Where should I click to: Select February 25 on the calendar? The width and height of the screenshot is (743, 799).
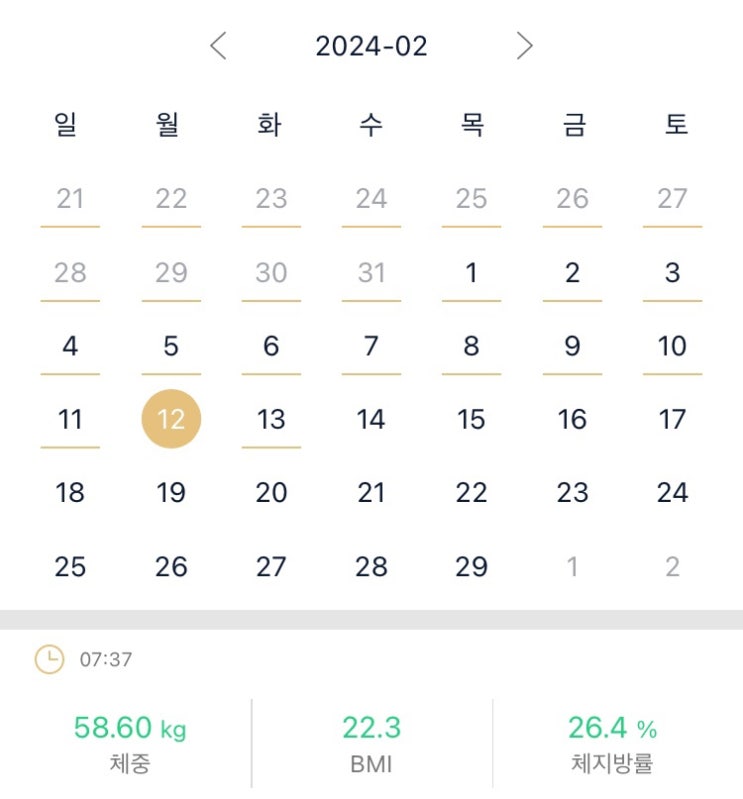pos(70,567)
